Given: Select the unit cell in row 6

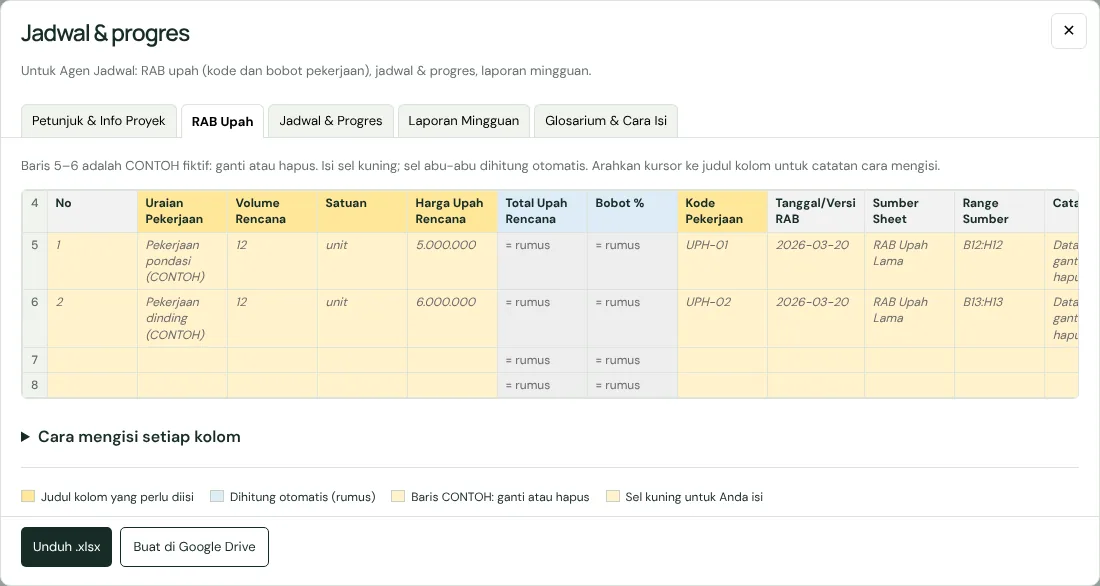Looking at the screenshot, I should pyautogui.click(x=362, y=319).
